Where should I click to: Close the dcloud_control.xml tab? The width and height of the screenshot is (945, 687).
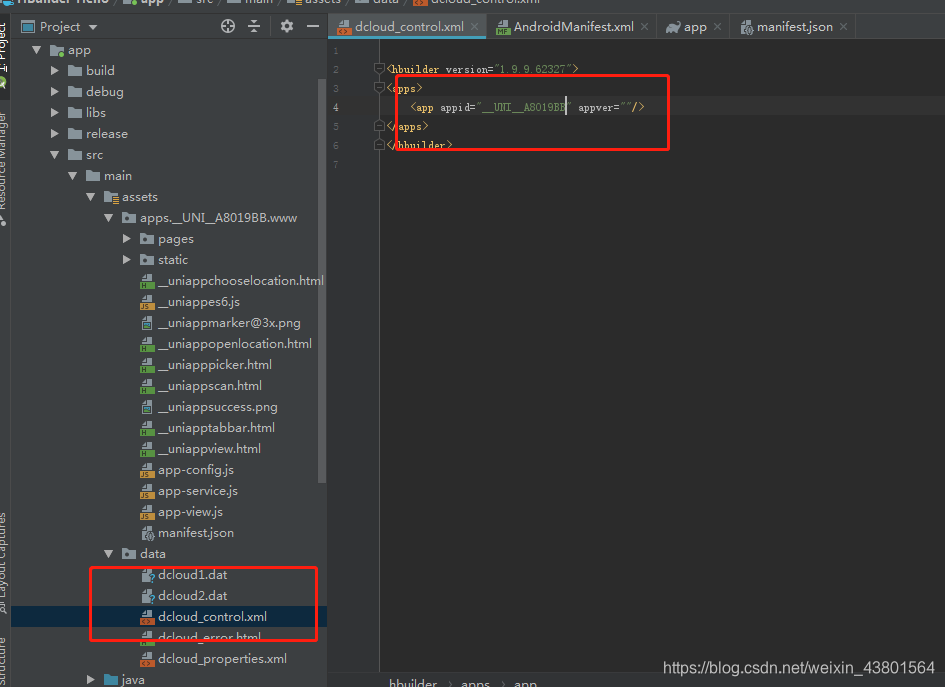475,27
